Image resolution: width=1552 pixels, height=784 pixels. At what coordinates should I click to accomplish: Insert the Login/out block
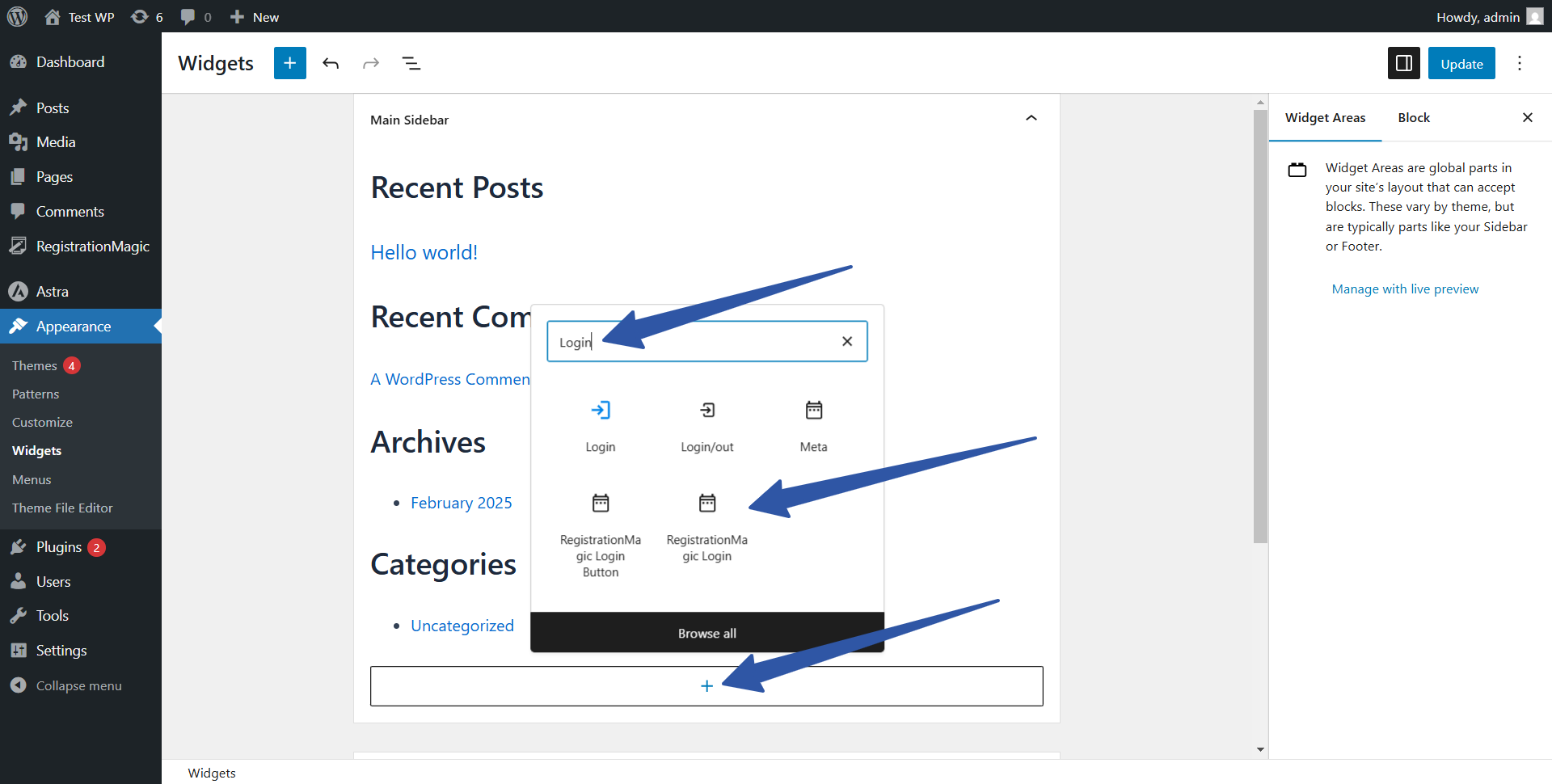[x=706, y=411]
